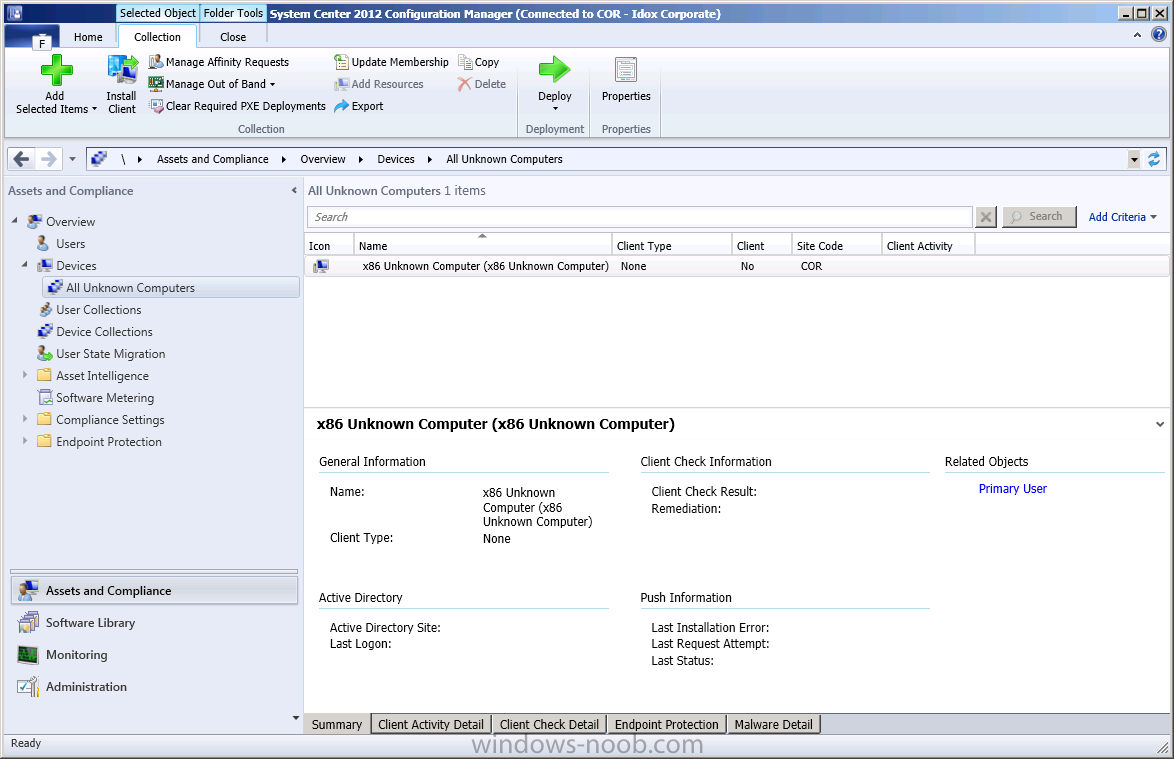The height and width of the screenshot is (759, 1174).
Task: Click the Devices breadcrumb segment
Action: [396, 159]
